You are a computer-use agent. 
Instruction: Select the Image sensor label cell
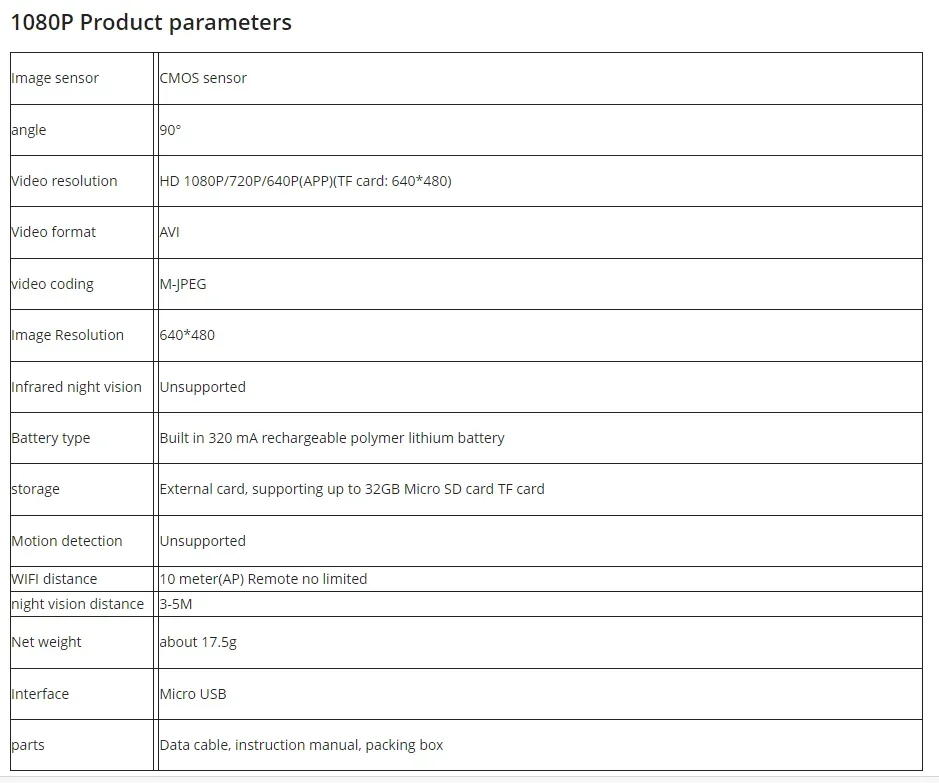pyautogui.click(x=82, y=78)
